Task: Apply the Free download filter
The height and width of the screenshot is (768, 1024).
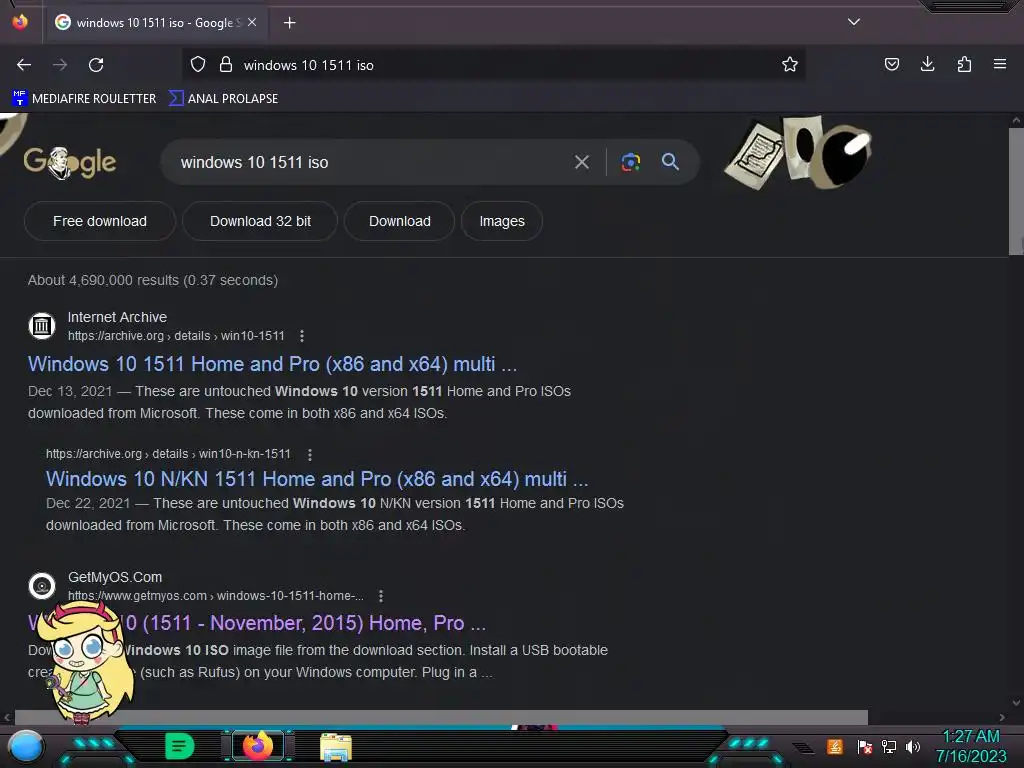Action: (100, 221)
